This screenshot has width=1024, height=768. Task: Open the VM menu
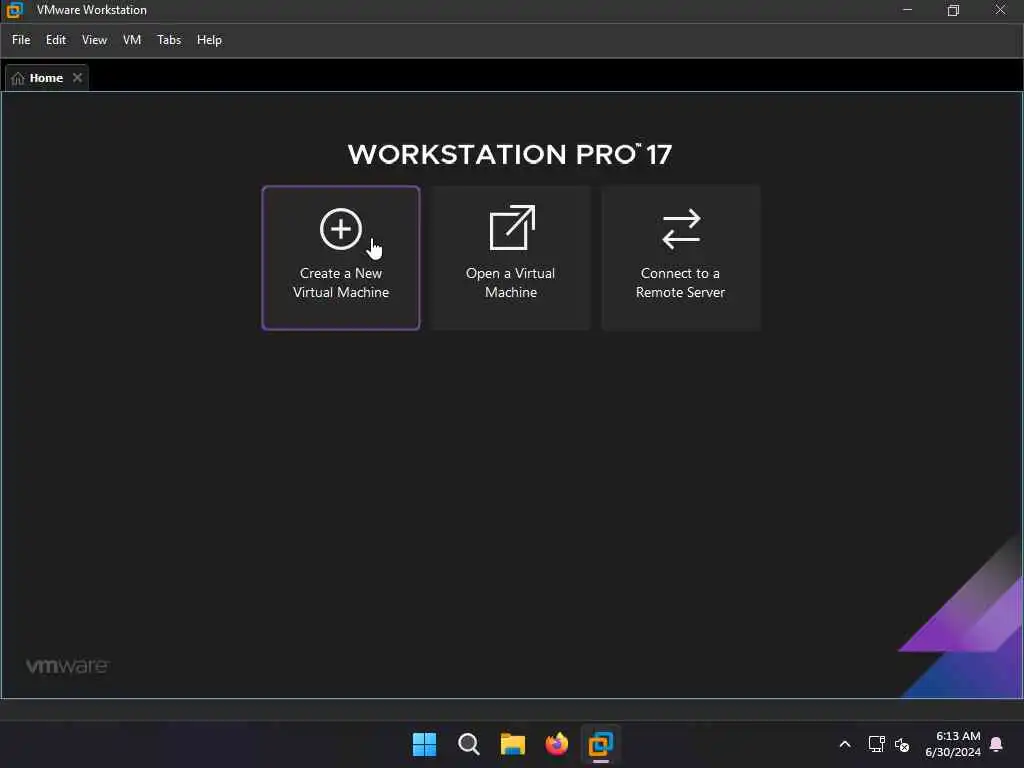132,40
